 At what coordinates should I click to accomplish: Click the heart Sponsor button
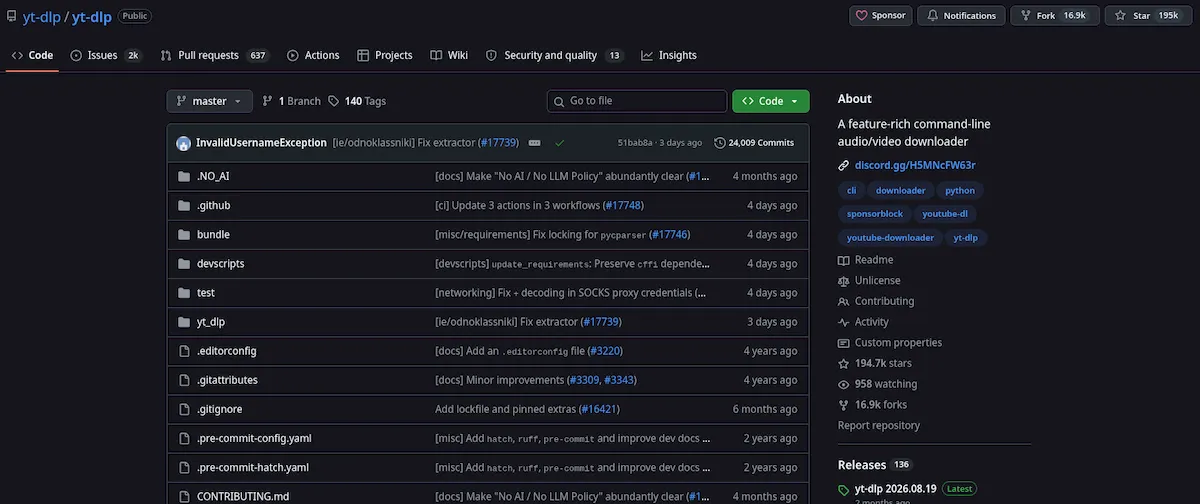881,15
